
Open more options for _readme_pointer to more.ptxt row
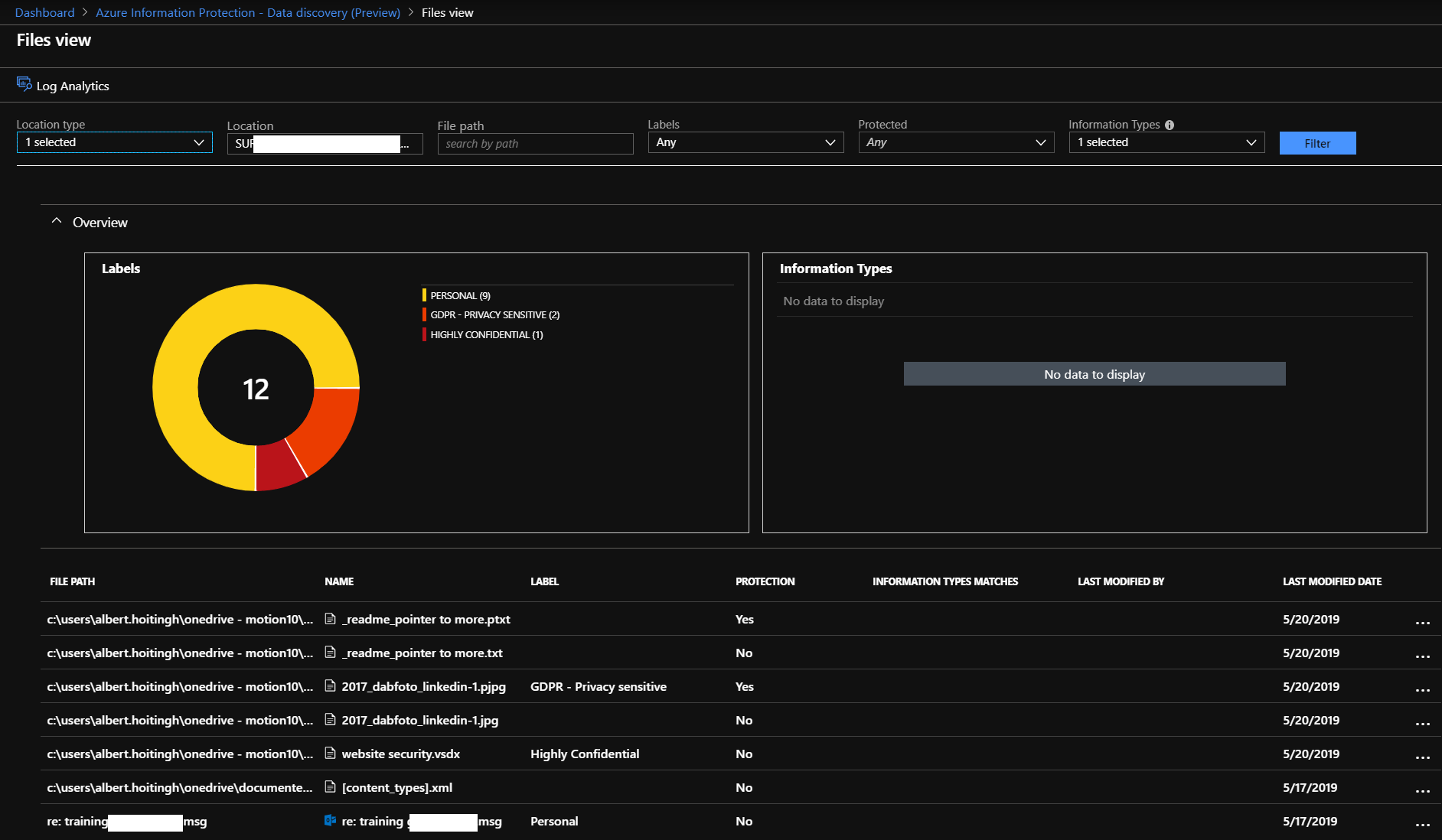click(x=1422, y=622)
